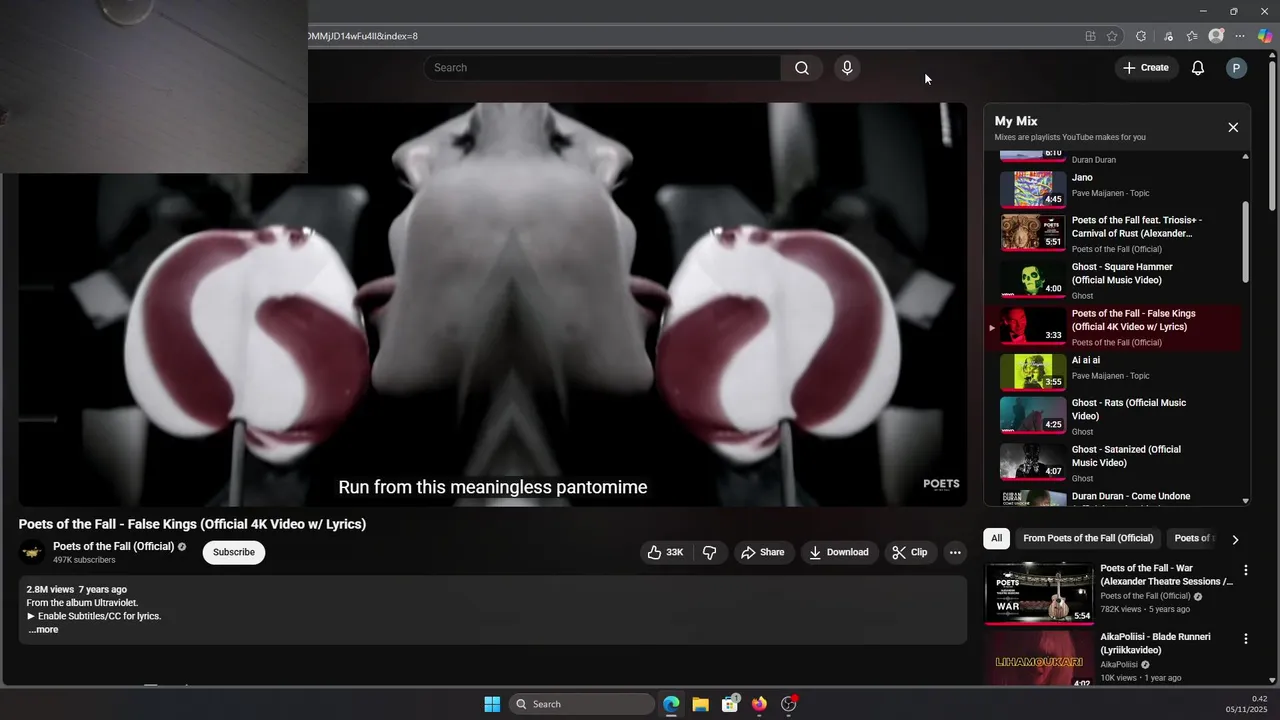Screen dimensions: 1280x720
Task: Click the split screen icon in address bar
Action: pyautogui.click(x=1090, y=36)
